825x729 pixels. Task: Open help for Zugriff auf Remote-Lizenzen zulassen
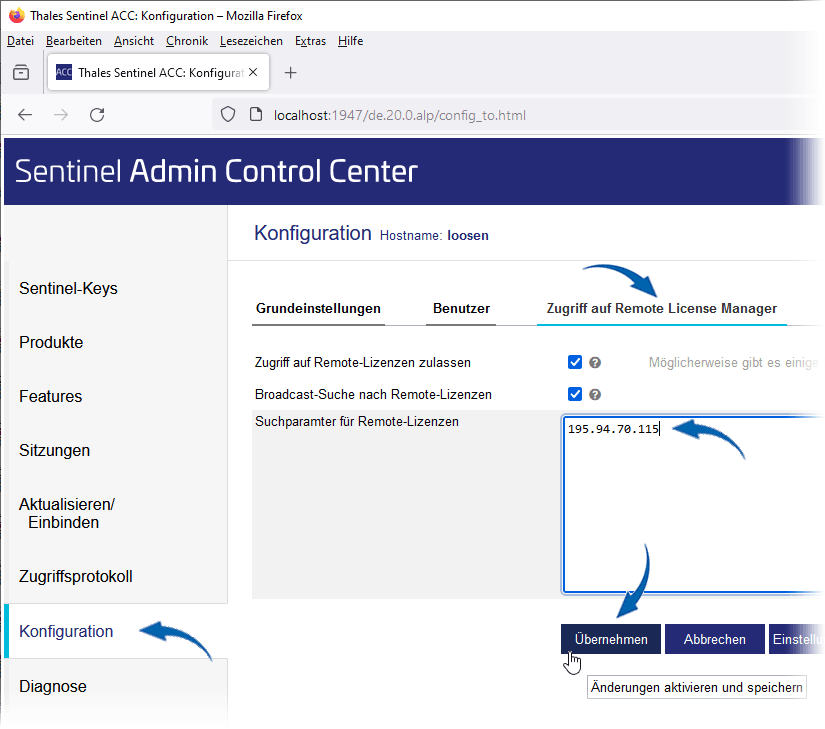click(595, 362)
